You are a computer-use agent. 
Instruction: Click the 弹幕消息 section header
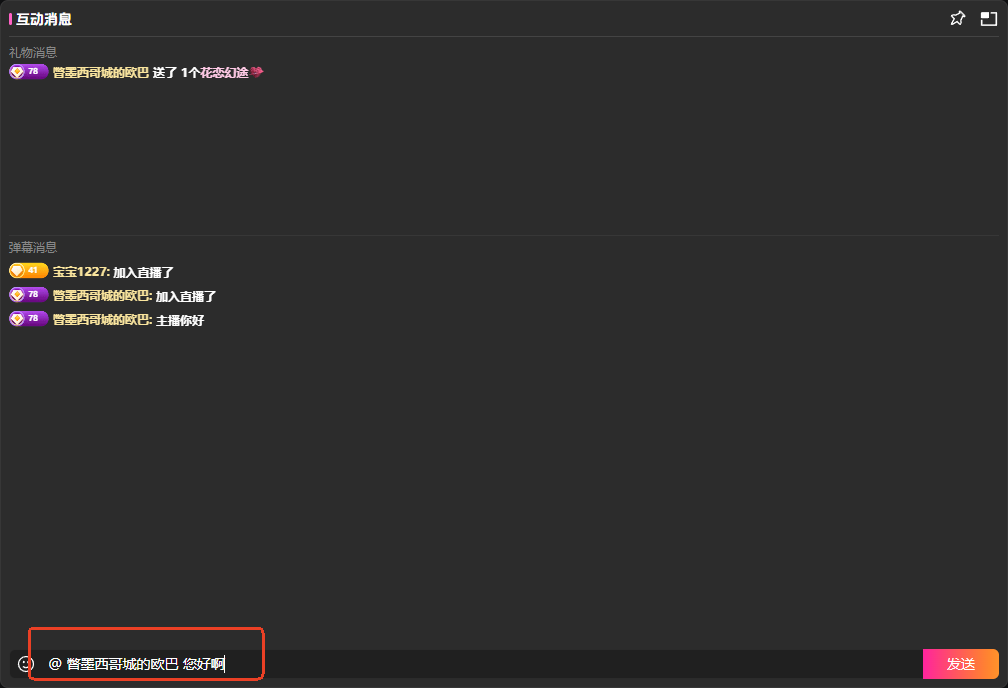[x=33, y=247]
